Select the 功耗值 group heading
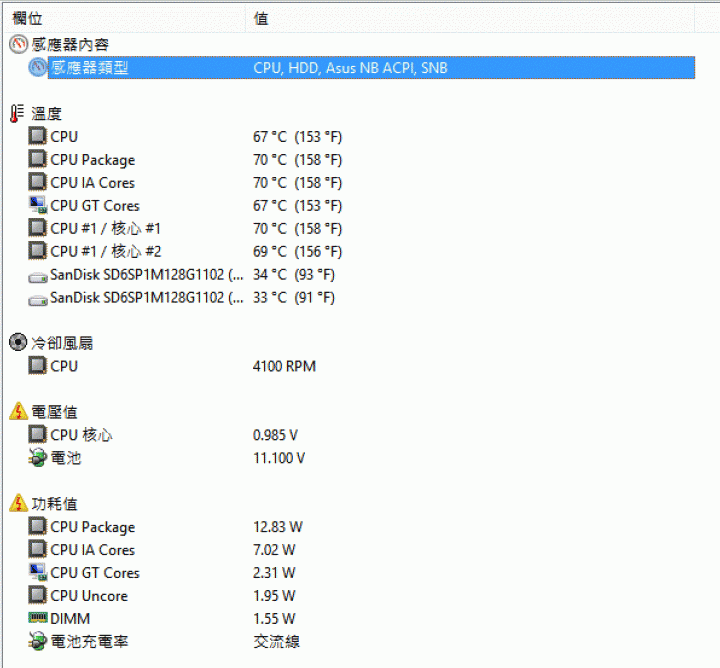The height and width of the screenshot is (668, 720). (x=54, y=504)
